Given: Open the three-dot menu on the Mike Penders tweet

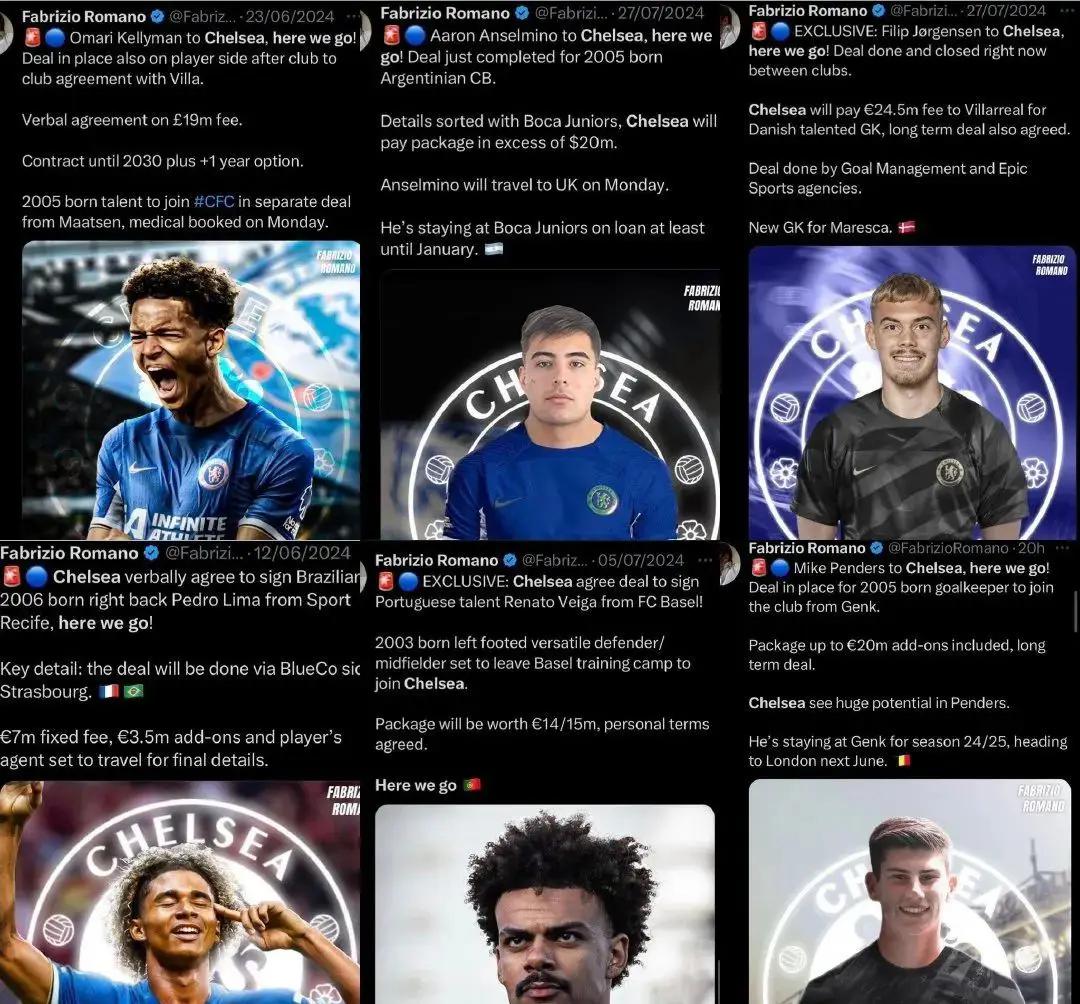Looking at the screenshot, I should pos(1063,547).
